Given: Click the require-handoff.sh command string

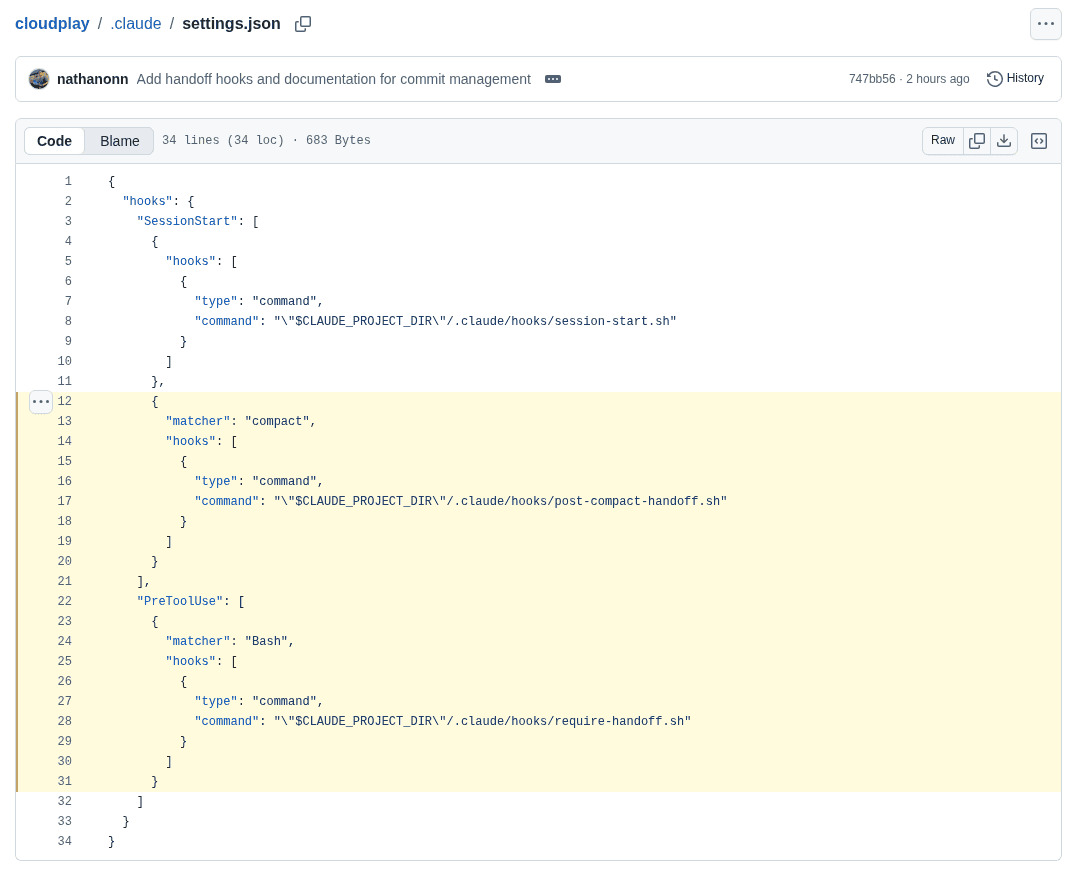Looking at the screenshot, I should point(483,721).
